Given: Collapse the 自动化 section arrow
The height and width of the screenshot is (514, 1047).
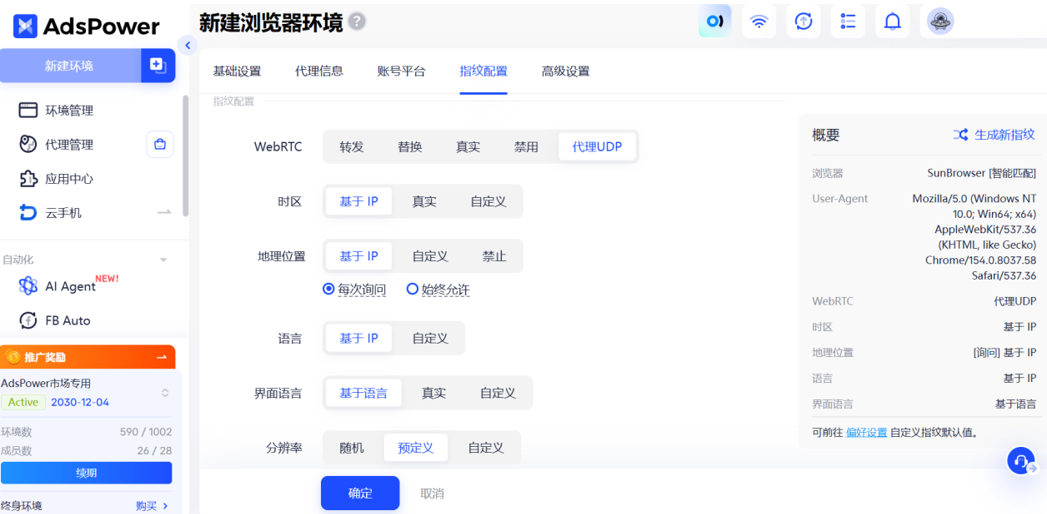Looking at the screenshot, I should click(164, 260).
